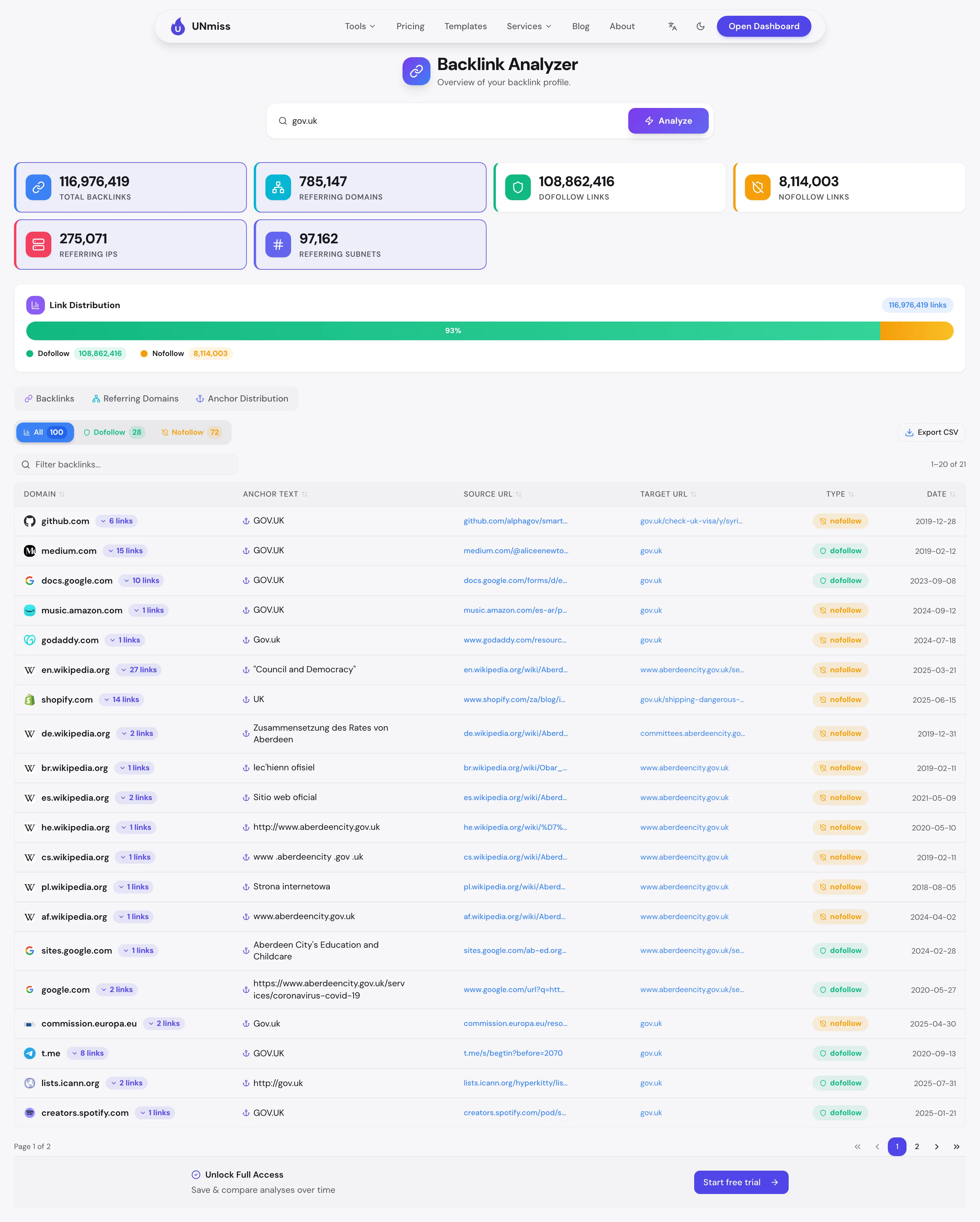The width and height of the screenshot is (980, 1222).
Task: Click the Start free trial button
Action: click(741, 1182)
